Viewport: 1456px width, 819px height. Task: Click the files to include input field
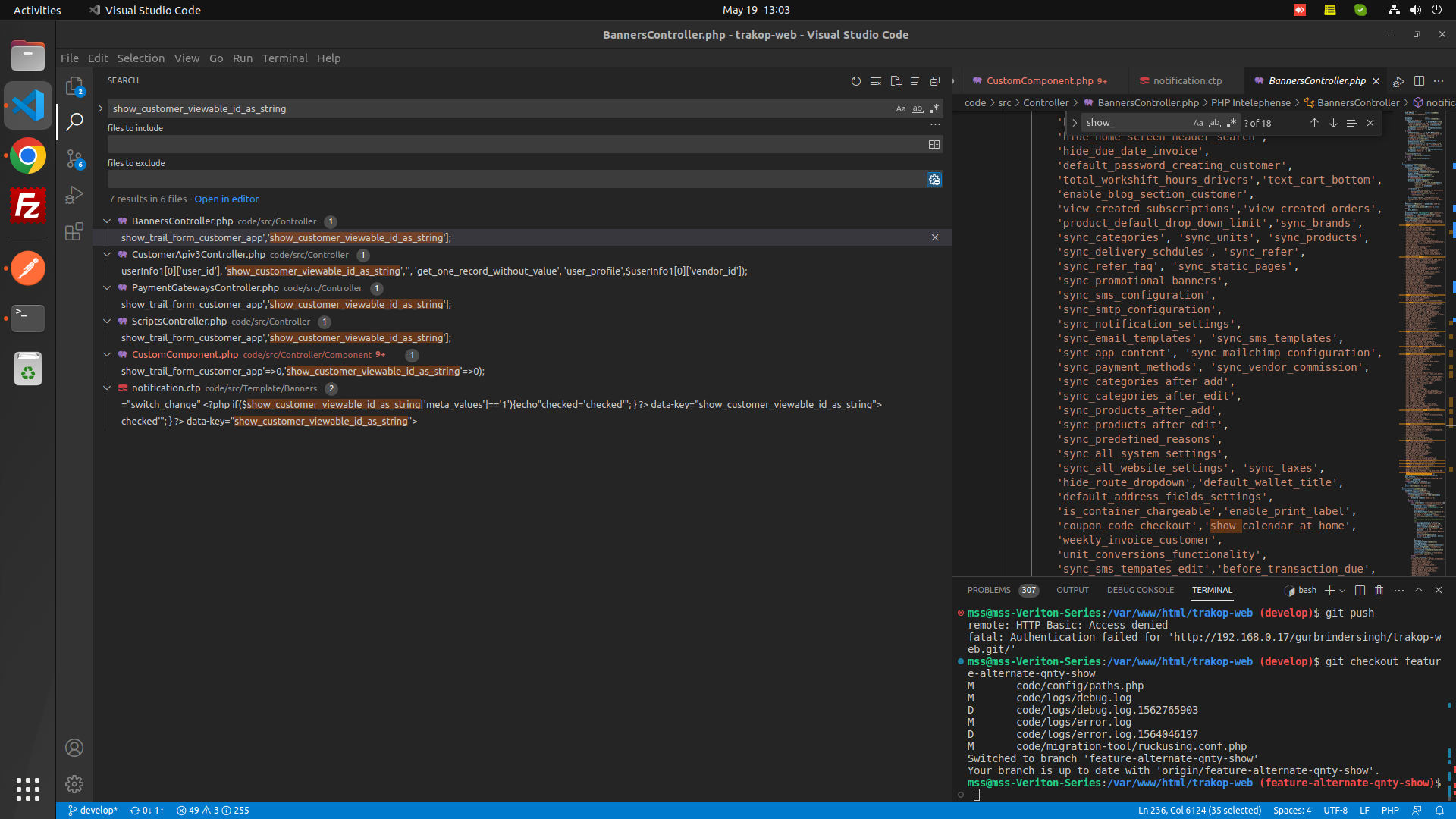516,144
